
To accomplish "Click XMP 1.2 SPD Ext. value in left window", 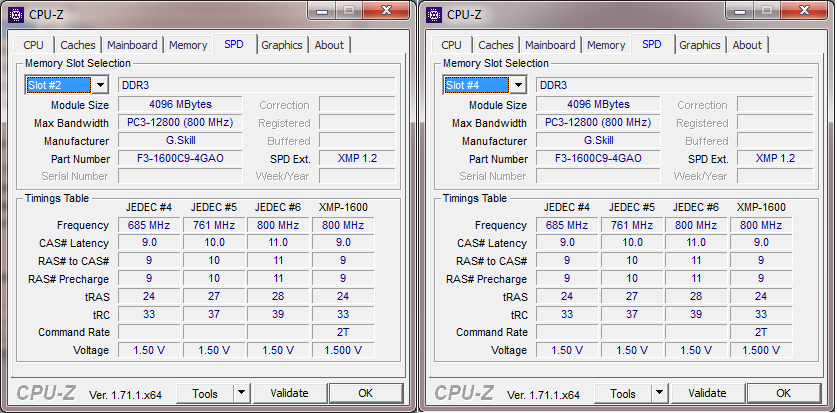I will tap(357, 158).
